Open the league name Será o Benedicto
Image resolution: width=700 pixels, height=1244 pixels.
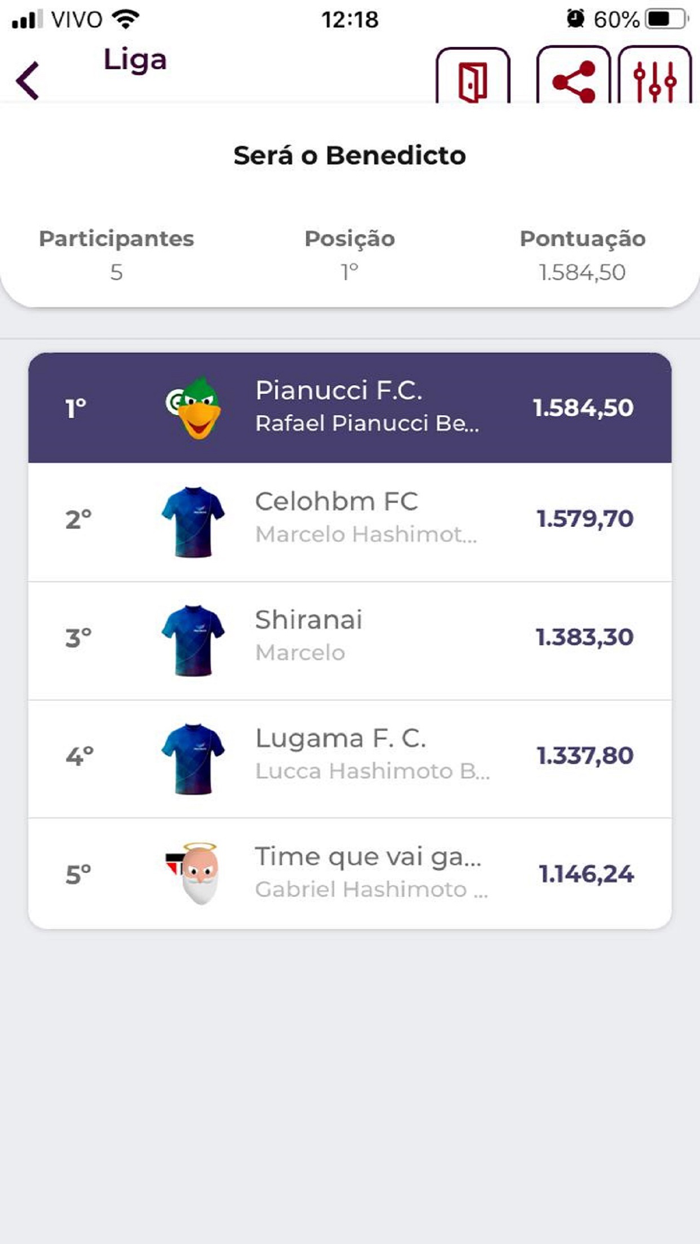[350, 156]
